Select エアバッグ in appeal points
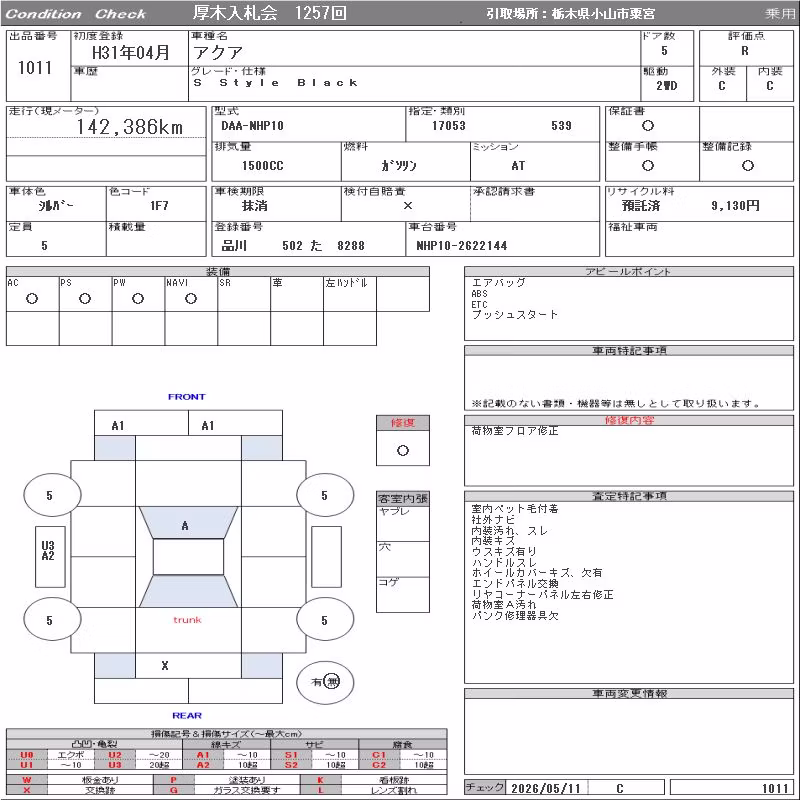This screenshot has height=800, width=800. click(x=498, y=282)
